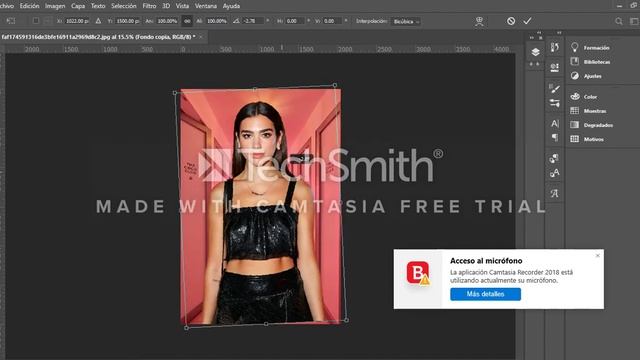
Task: Click the rotation angle icon in options bar
Action: coord(236,21)
